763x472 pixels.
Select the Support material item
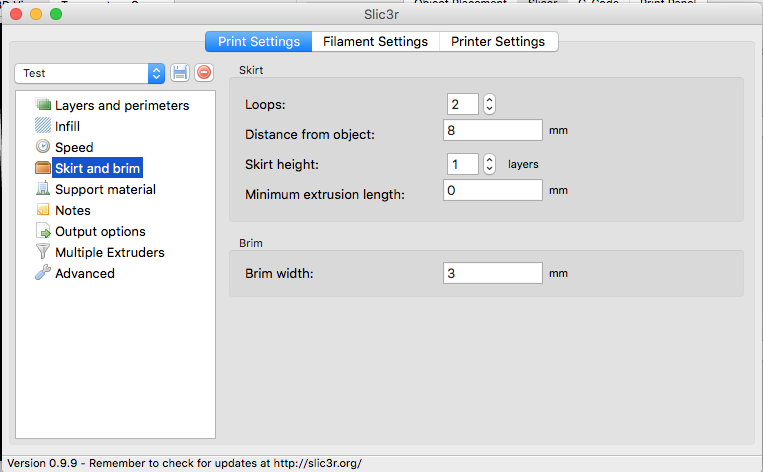[x=105, y=189]
